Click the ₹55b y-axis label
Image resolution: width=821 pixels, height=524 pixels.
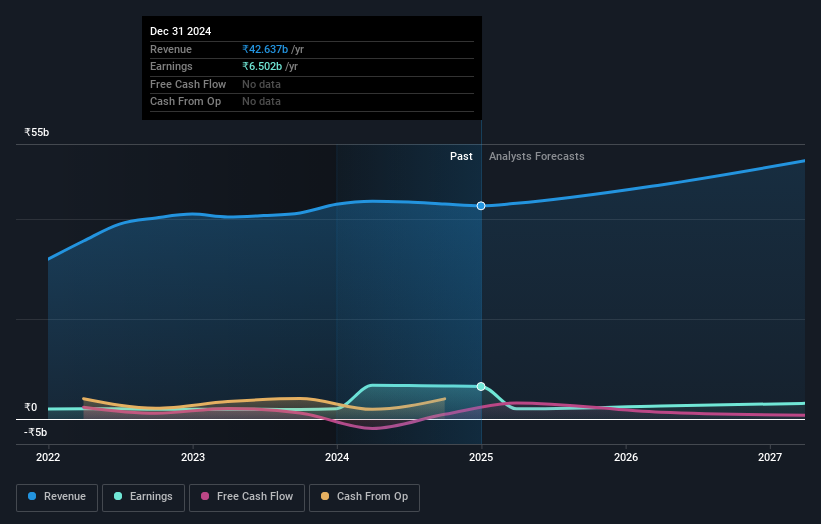37,132
